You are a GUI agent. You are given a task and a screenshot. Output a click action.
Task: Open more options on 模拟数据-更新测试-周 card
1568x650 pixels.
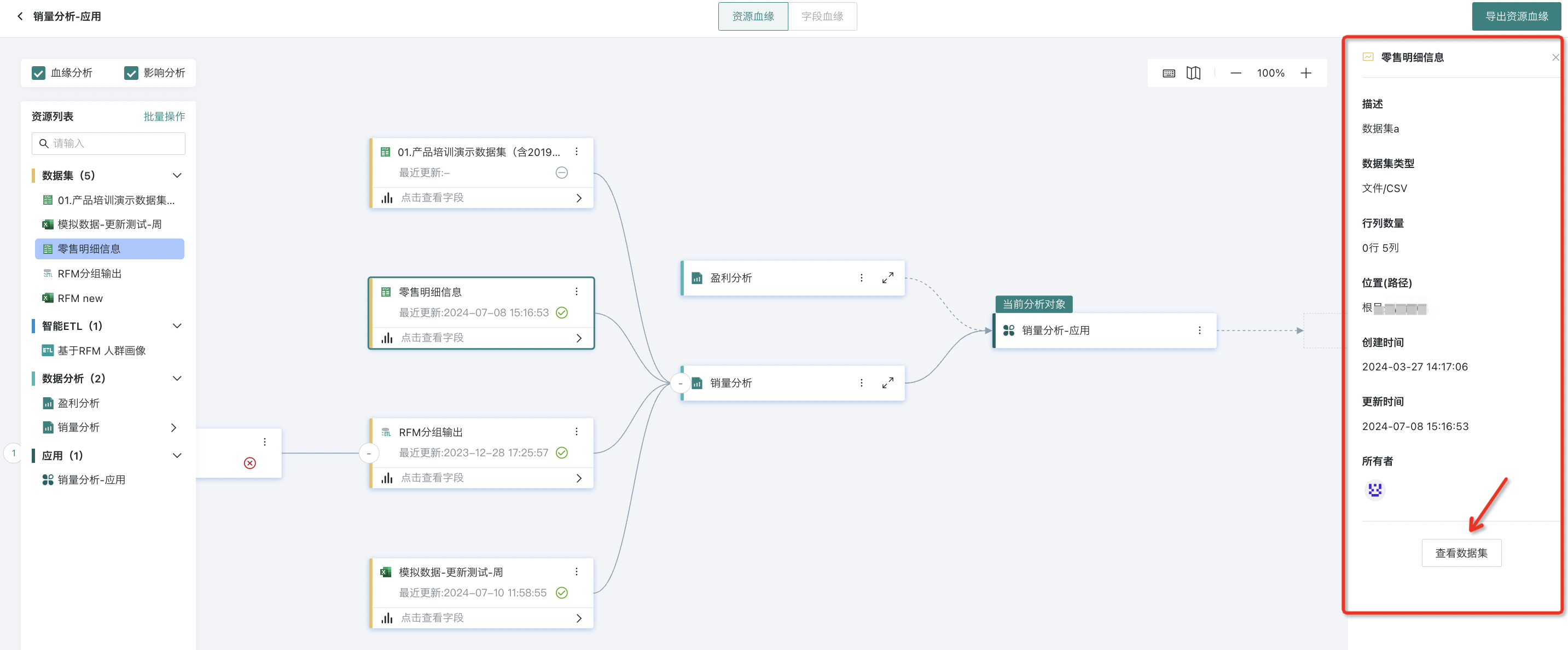pyautogui.click(x=577, y=572)
